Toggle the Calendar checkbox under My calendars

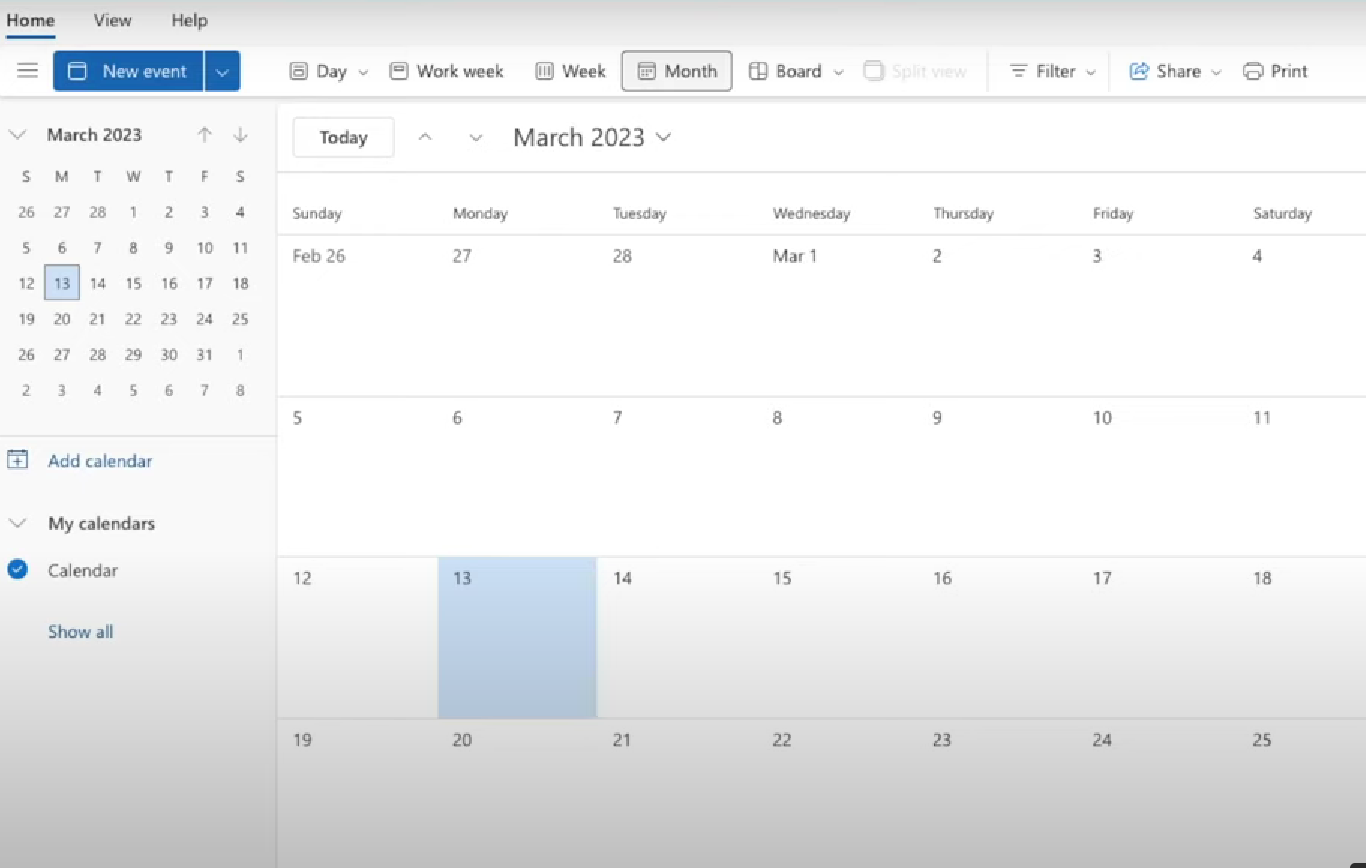[17, 570]
